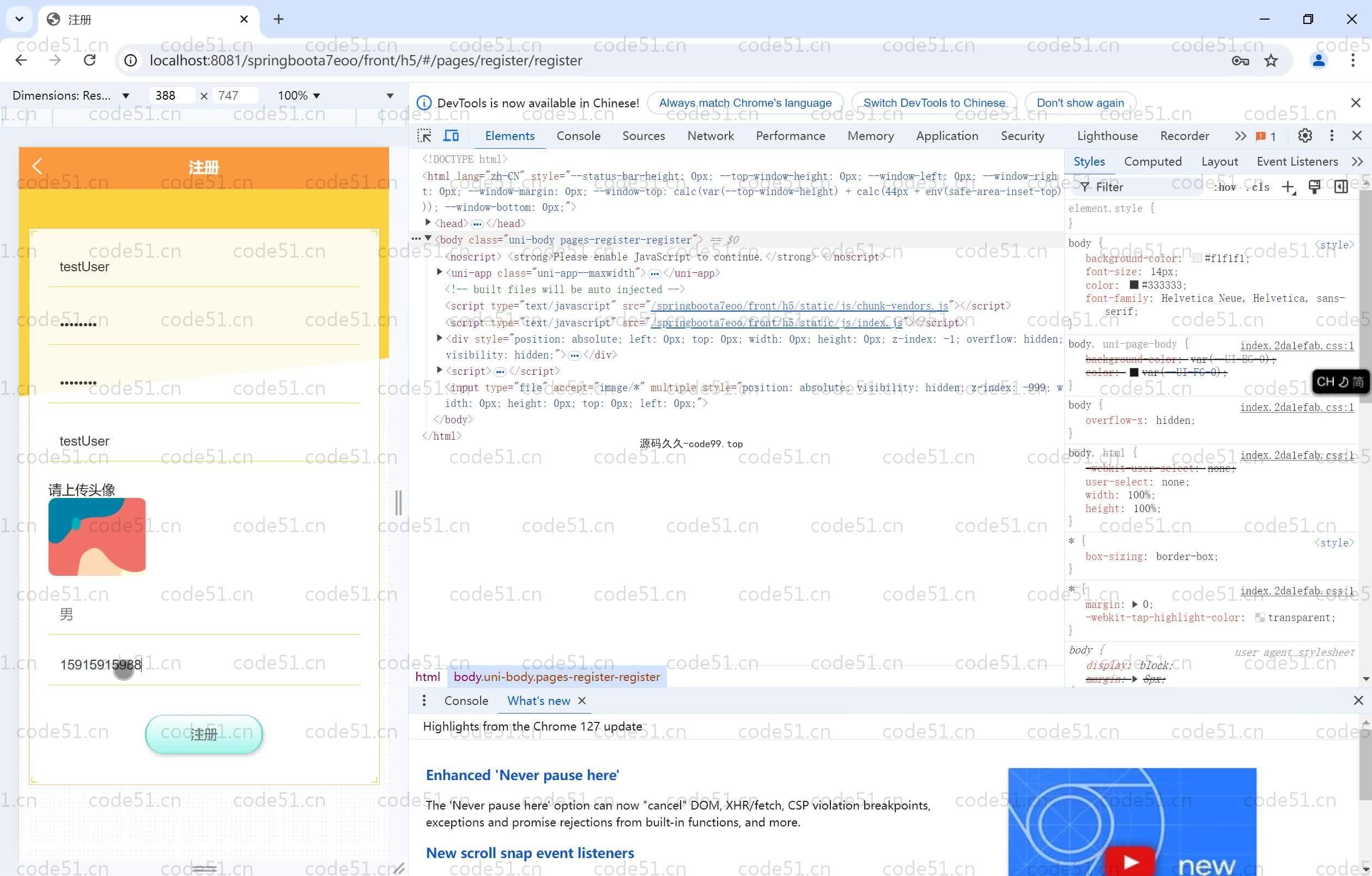The width and height of the screenshot is (1372, 876).
Task: Open the Chrome profile avatar
Action: tap(1319, 60)
